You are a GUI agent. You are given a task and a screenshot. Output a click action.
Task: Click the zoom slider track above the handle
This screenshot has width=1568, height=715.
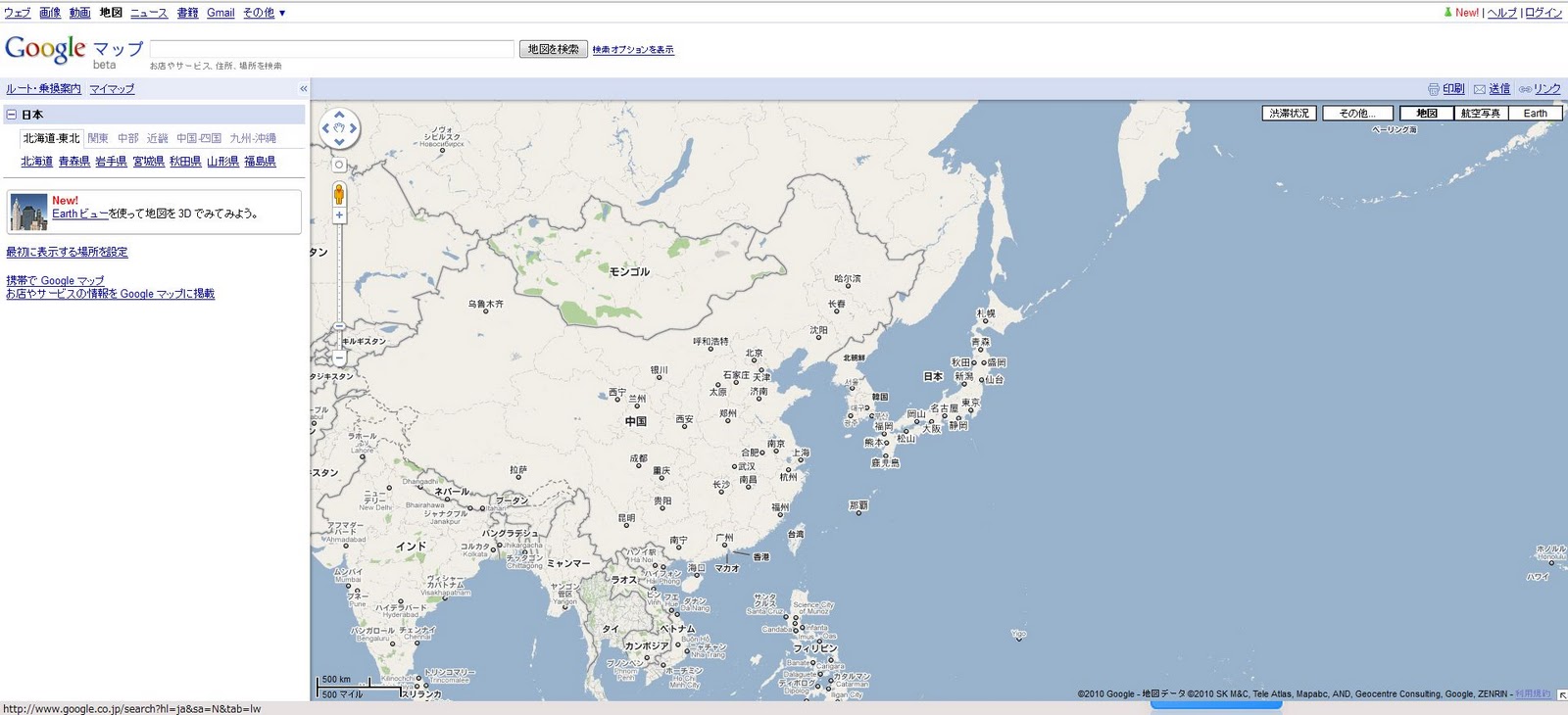tap(339, 272)
